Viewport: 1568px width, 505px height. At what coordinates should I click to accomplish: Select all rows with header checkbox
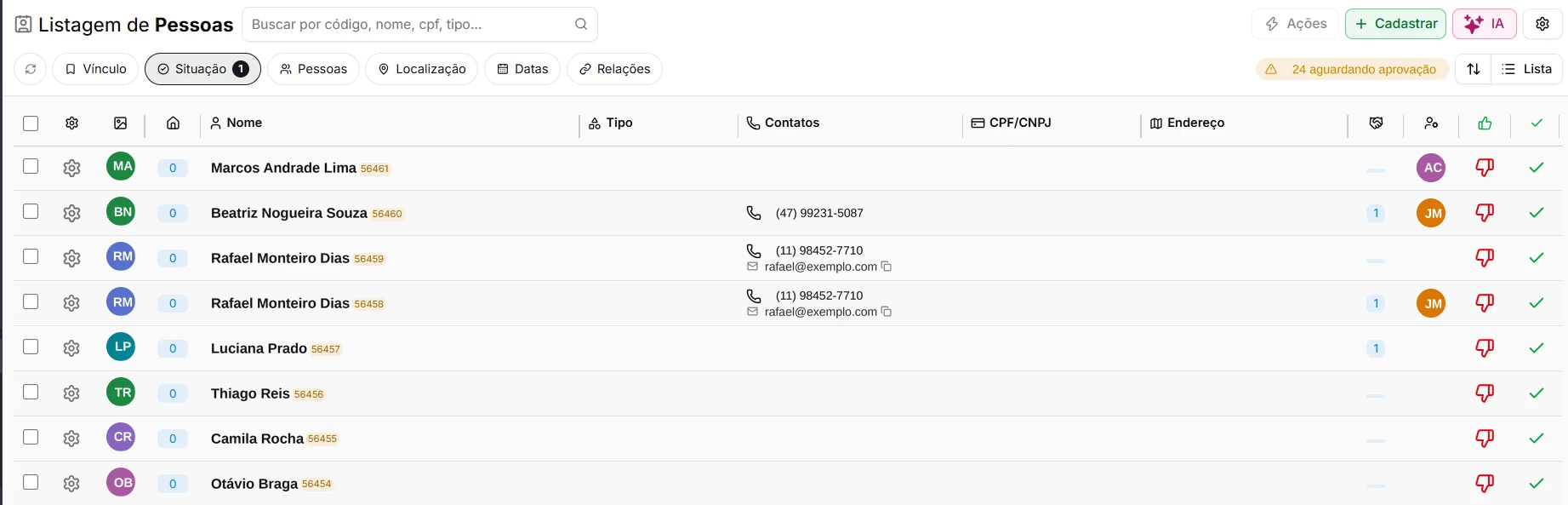31,123
